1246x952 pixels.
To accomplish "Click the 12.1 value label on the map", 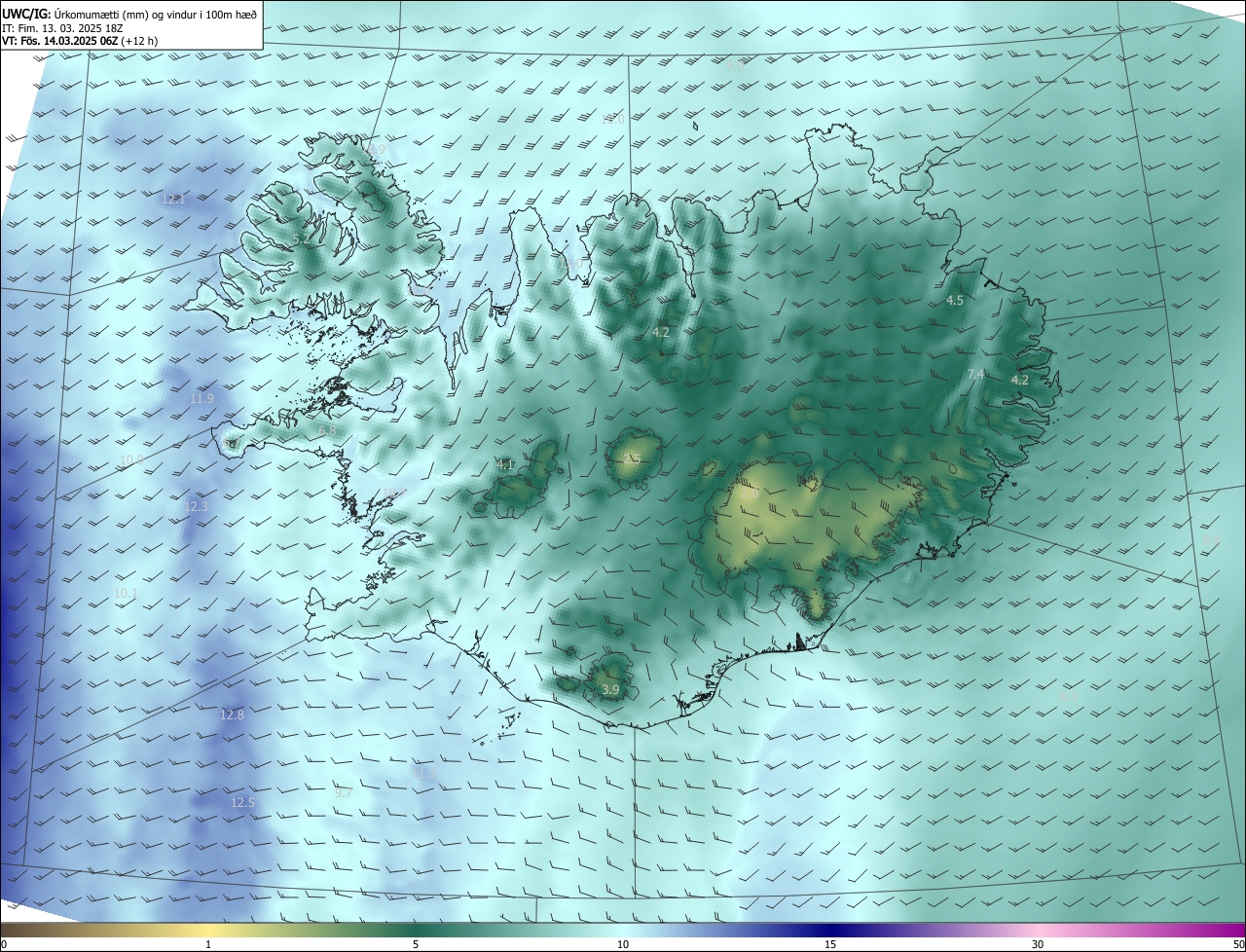I will (173, 200).
